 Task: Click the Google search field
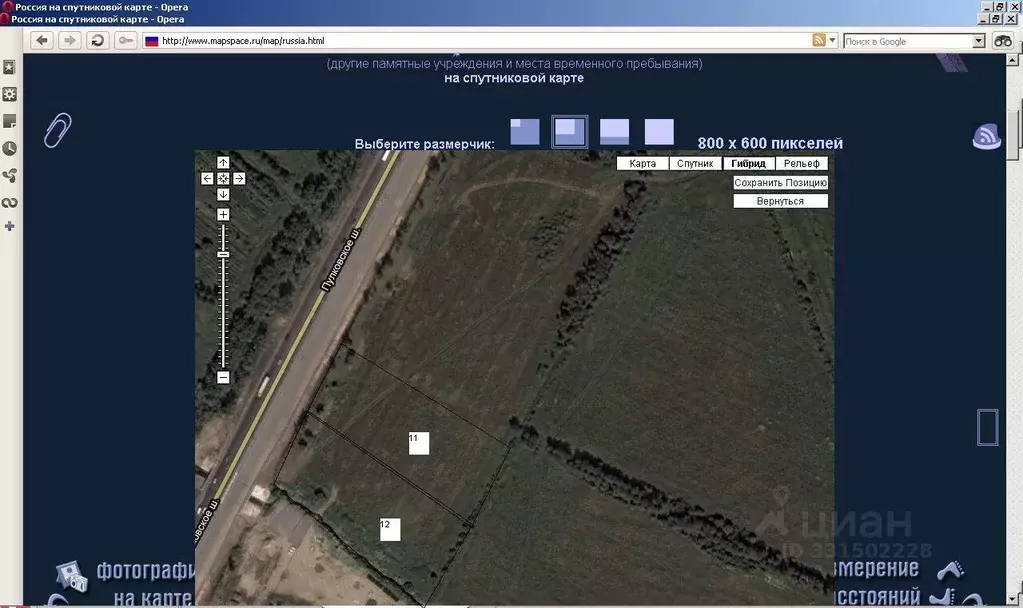tap(908, 41)
